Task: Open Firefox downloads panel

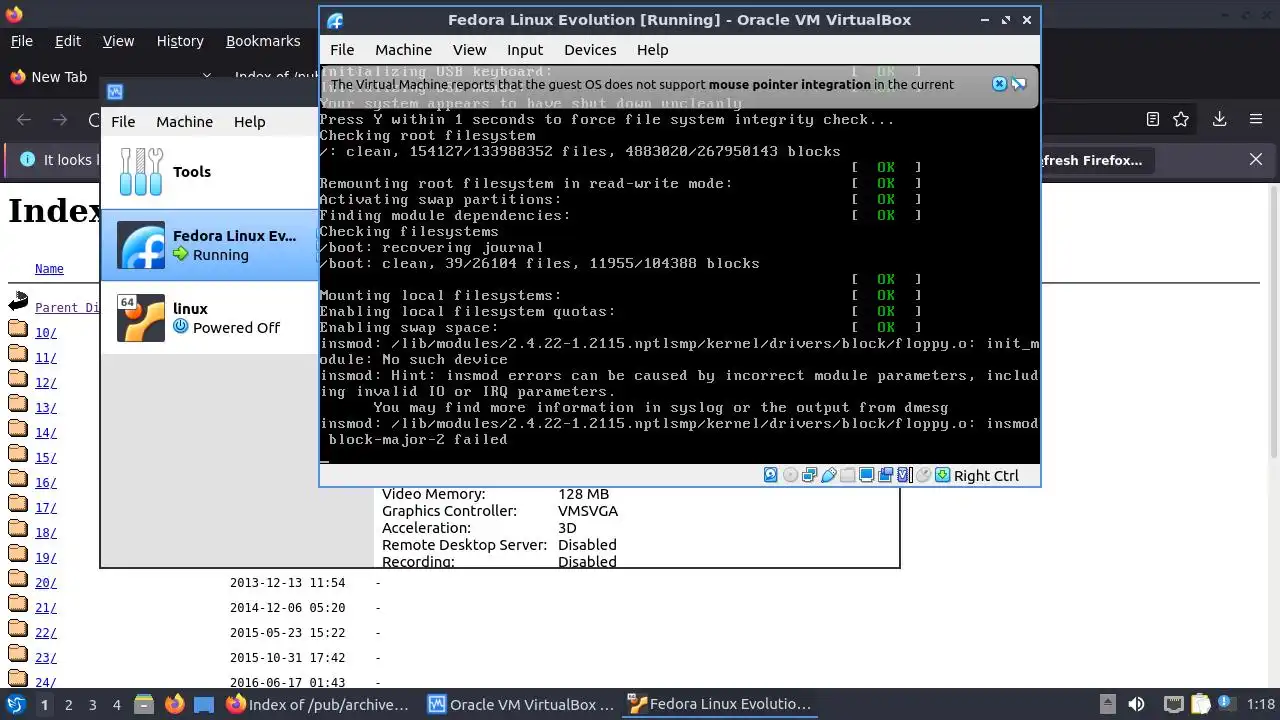Action: (x=1219, y=119)
